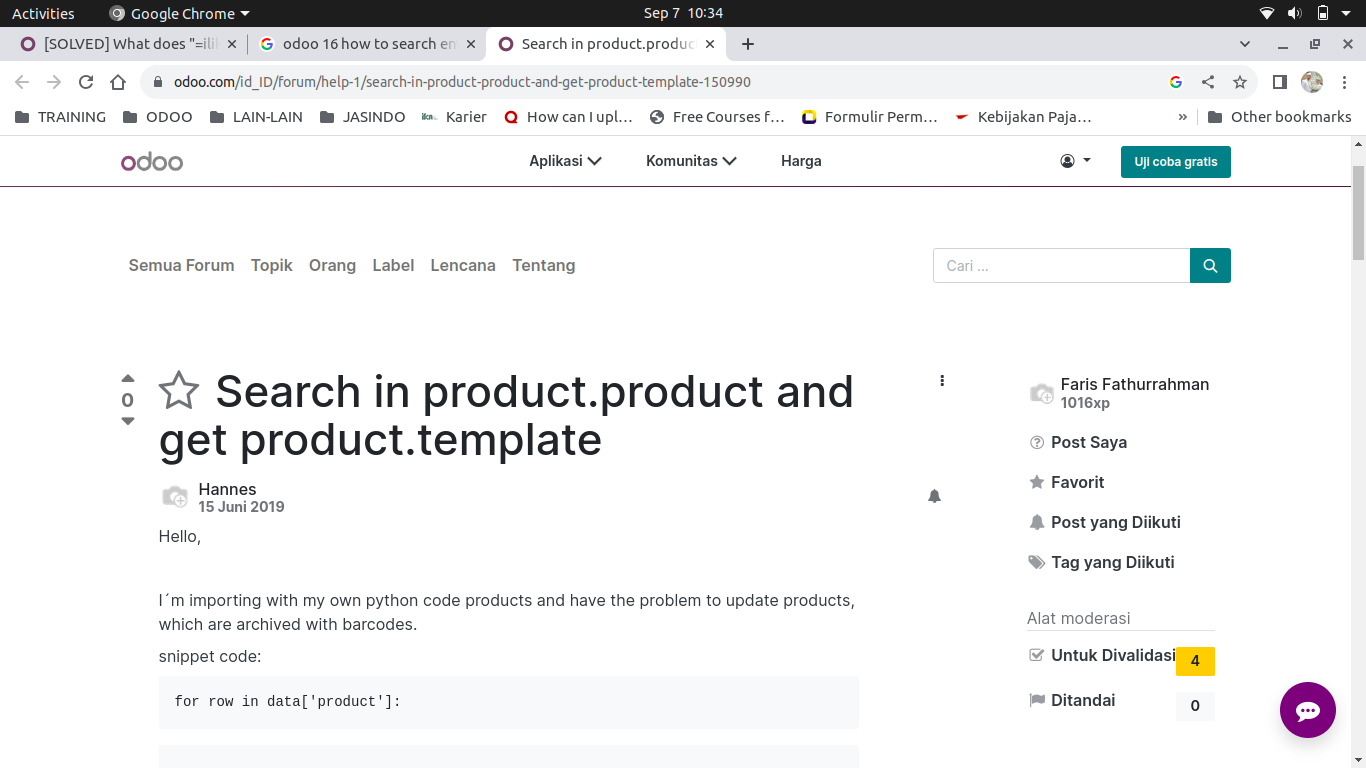Expand the Aplikasi dropdown menu

coord(565,161)
